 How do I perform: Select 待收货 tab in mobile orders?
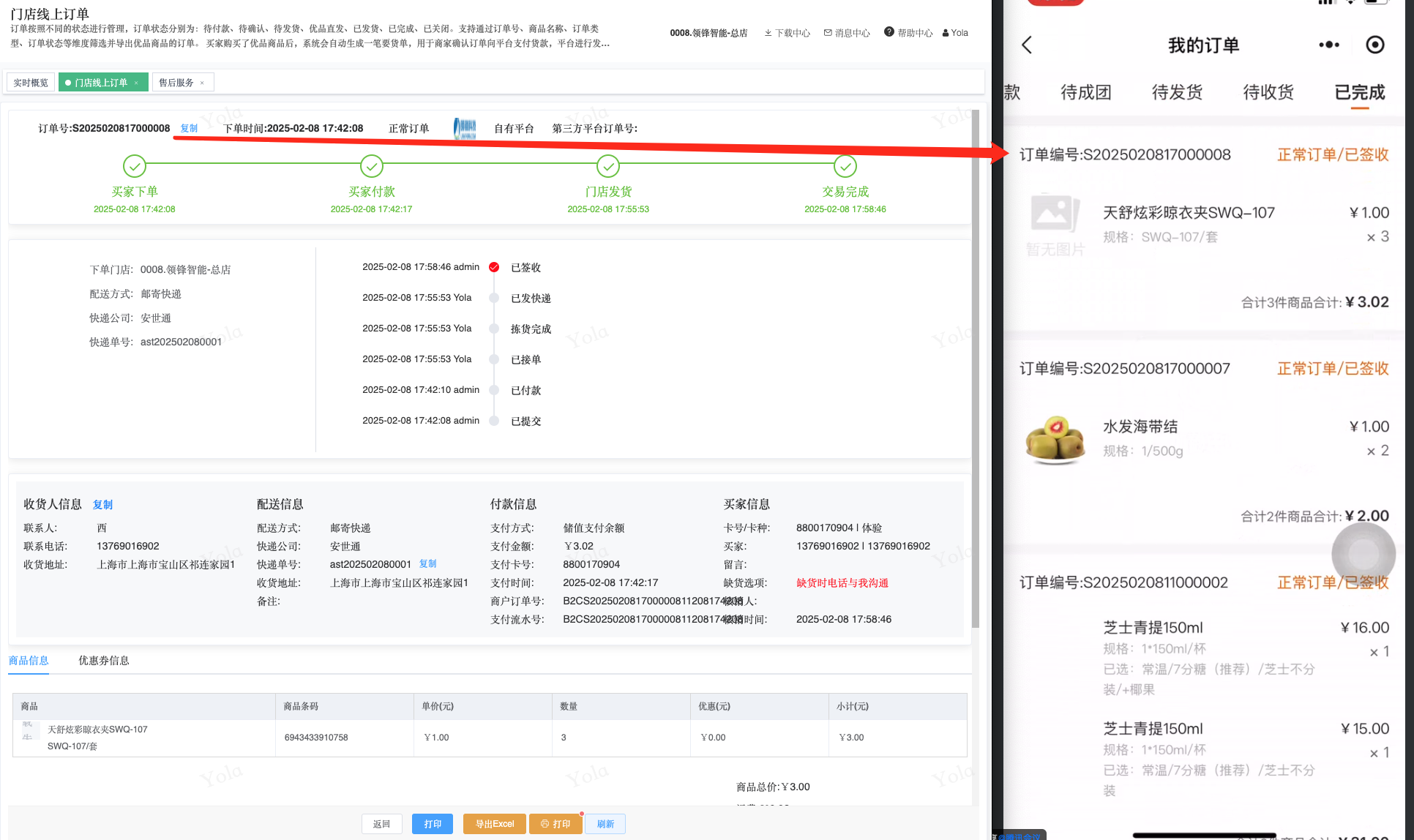click(x=1268, y=92)
